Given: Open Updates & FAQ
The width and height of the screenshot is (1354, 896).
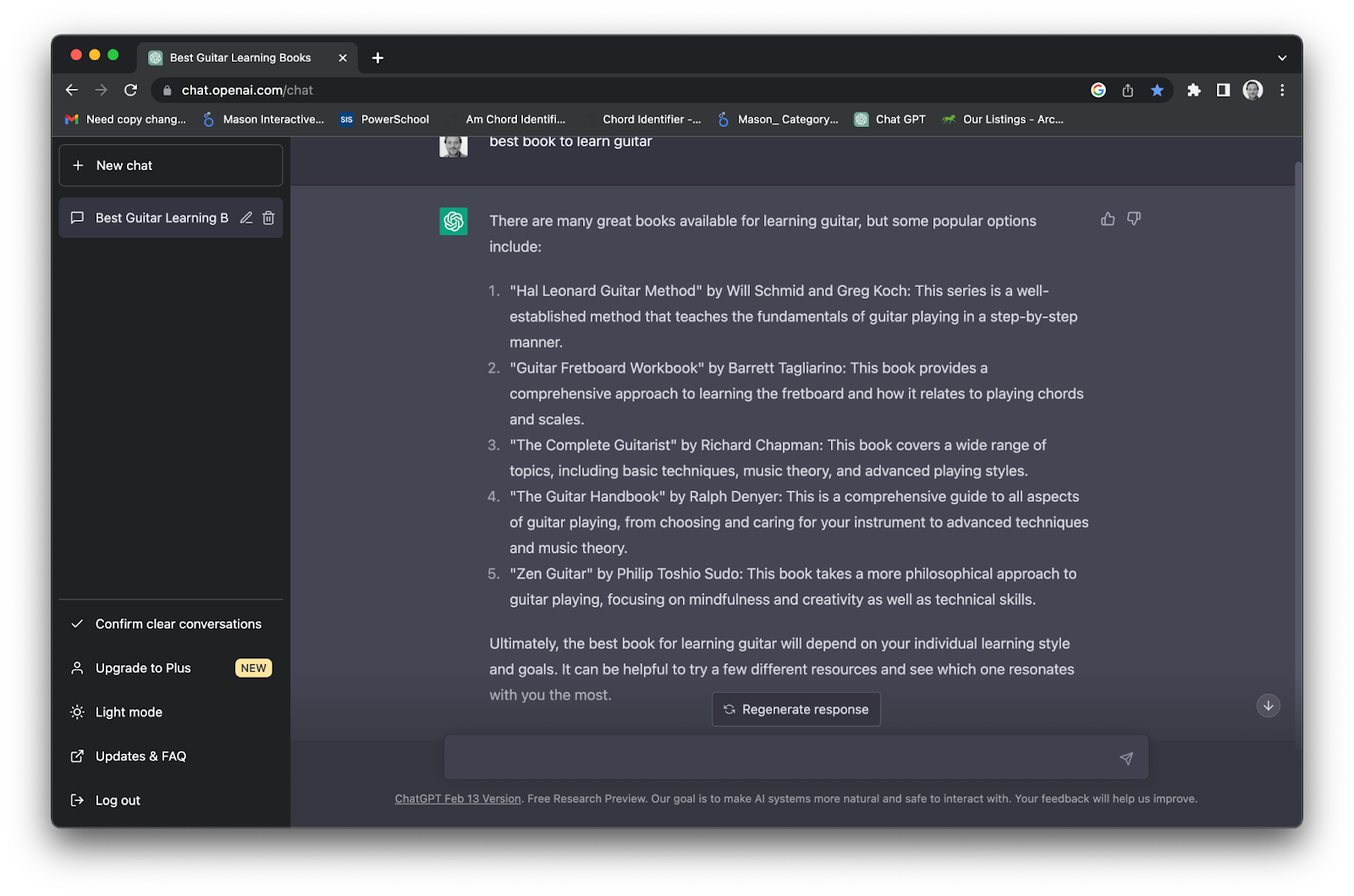Looking at the screenshot, I should pos(171,756).
